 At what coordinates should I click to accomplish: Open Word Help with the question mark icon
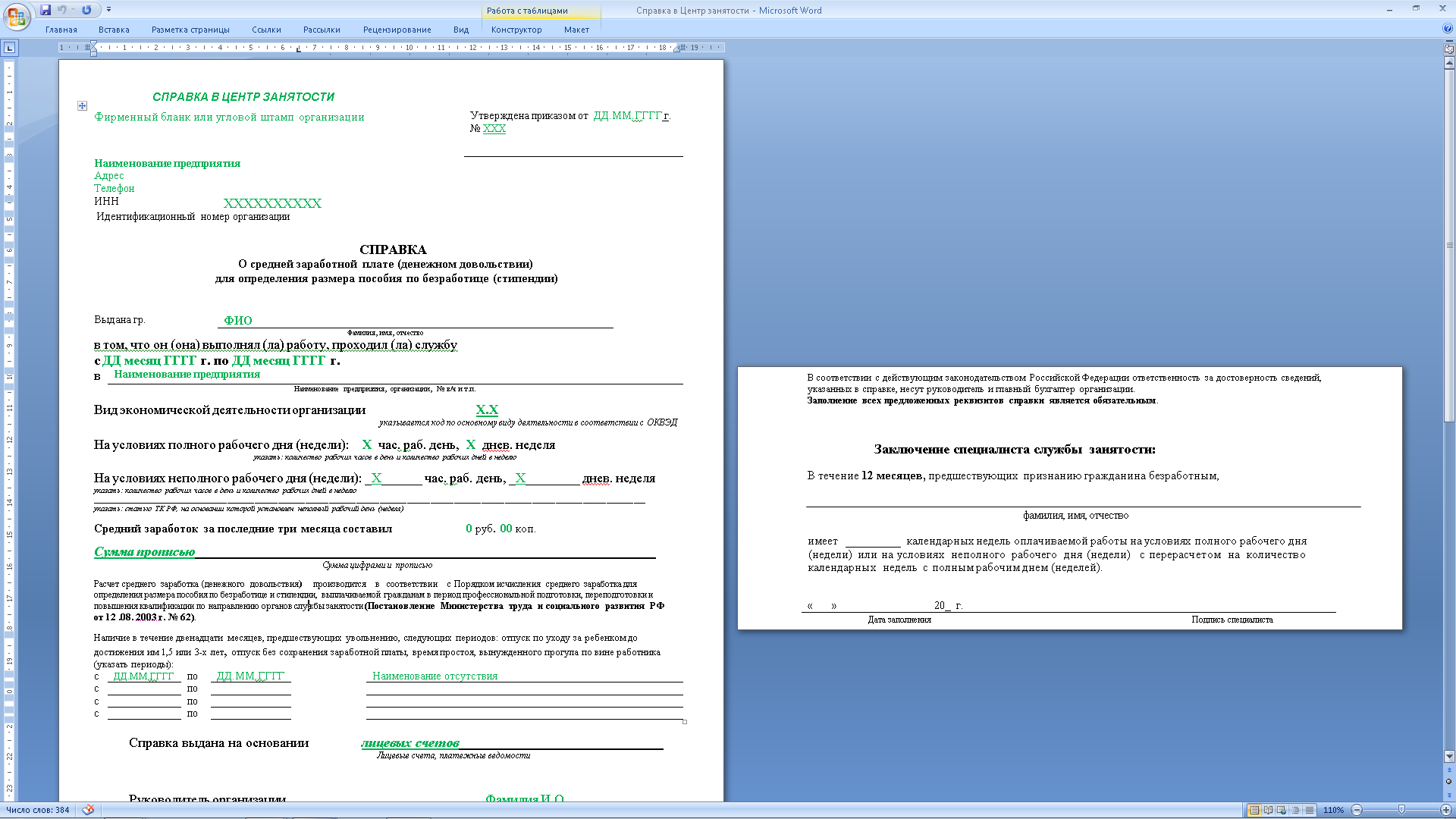click(1448, 29)
